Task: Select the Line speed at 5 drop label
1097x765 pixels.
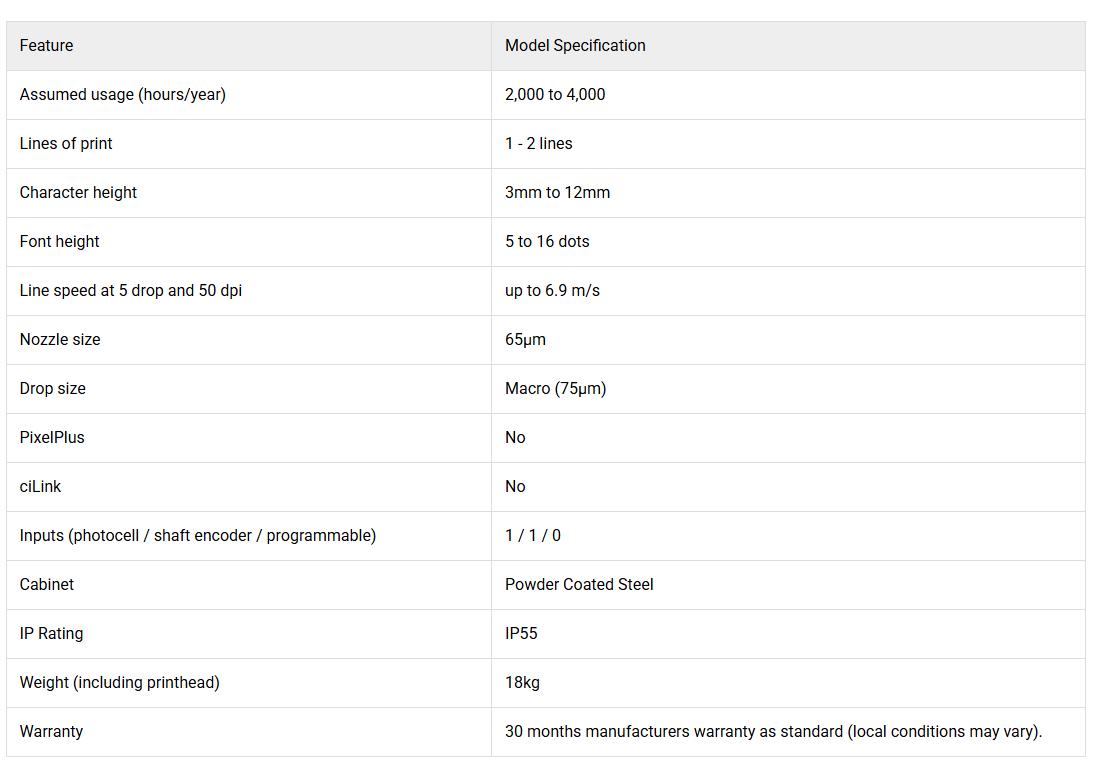Action: click(x=131, y=290)
